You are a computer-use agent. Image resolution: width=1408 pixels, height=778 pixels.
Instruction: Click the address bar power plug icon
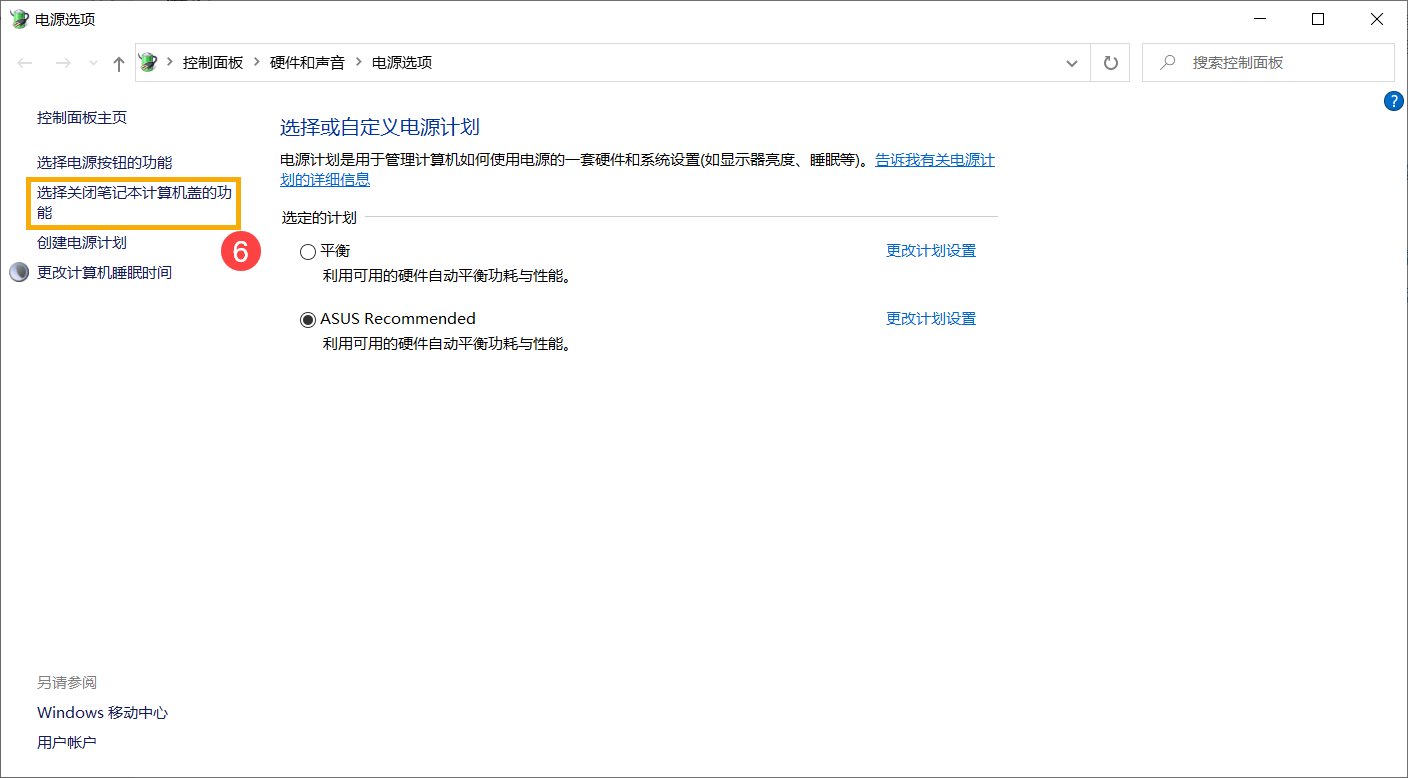pos(149,62)
